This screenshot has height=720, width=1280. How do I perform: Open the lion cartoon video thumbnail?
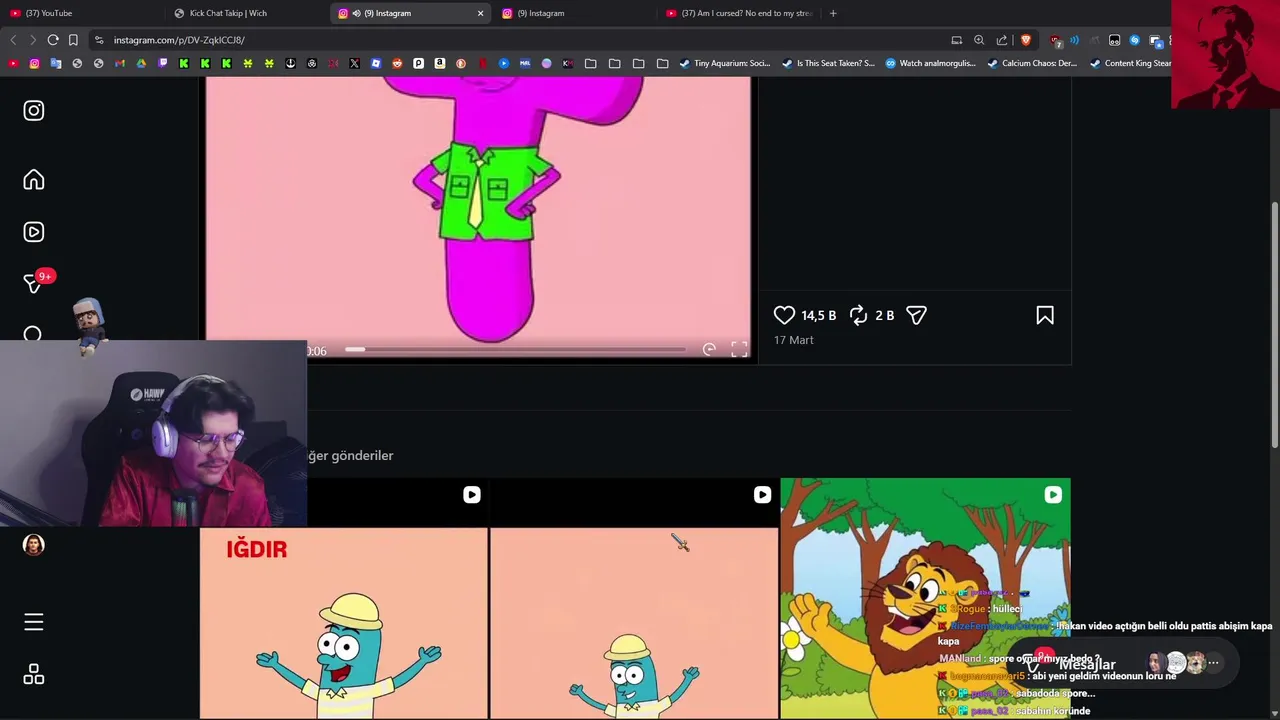(925, 600)
